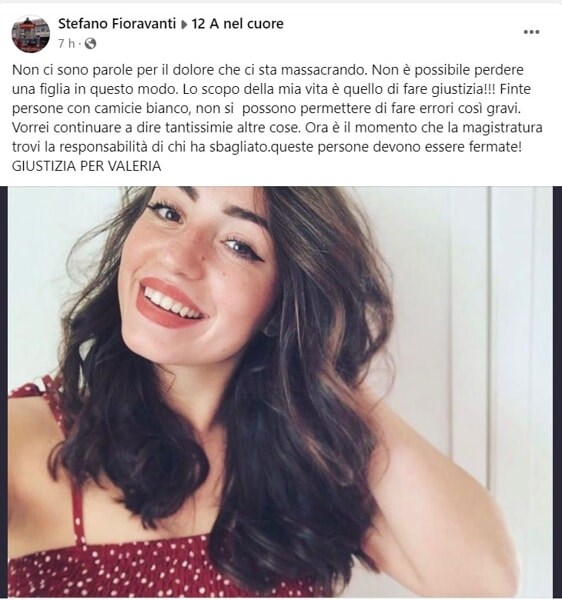Image resolution: width=562 pixels, height=600 pixels.
Task: Click the arrow between author and group name
Action: tap(184, 24)
